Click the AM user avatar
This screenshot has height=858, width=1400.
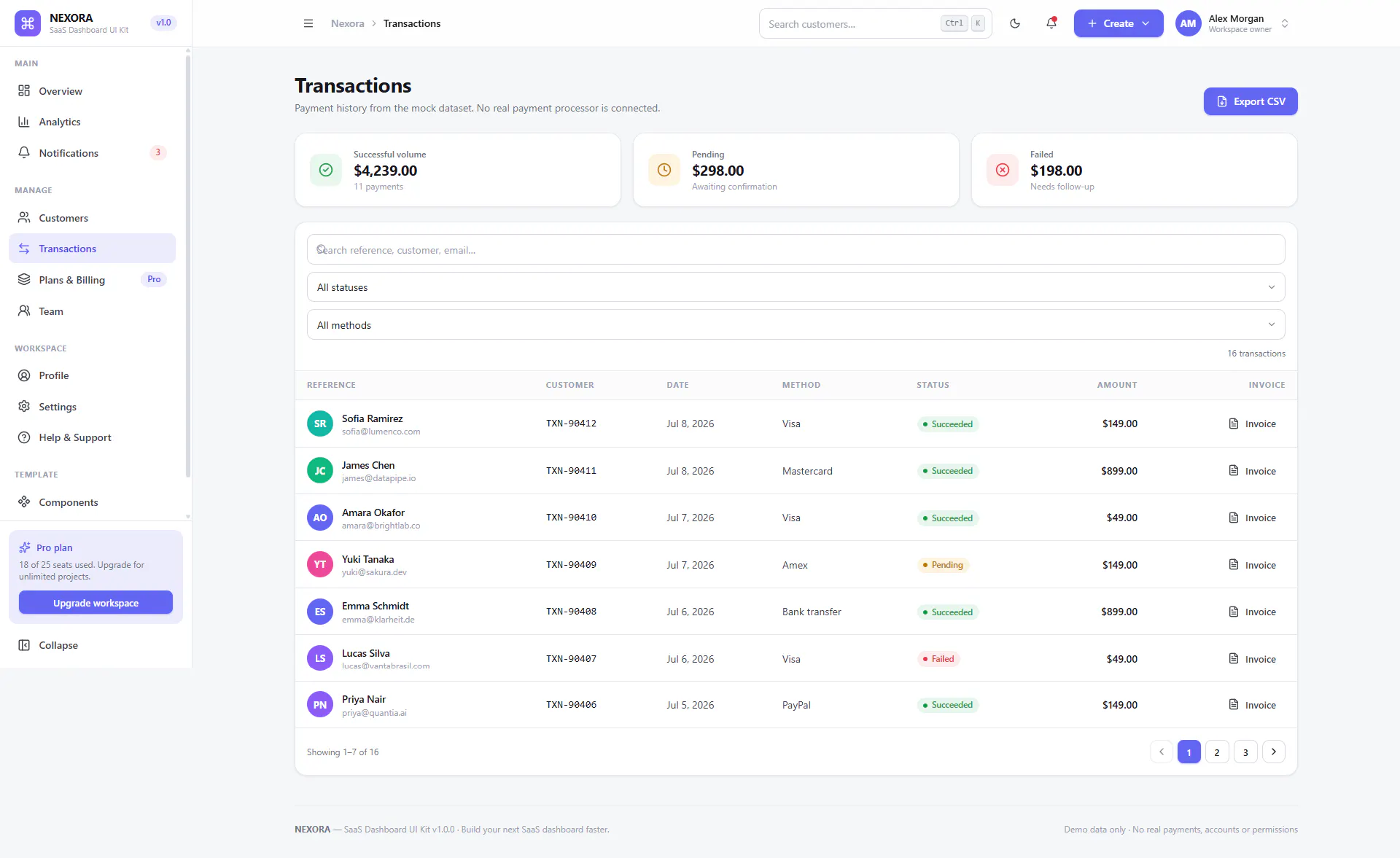(x=1188, y=23)
